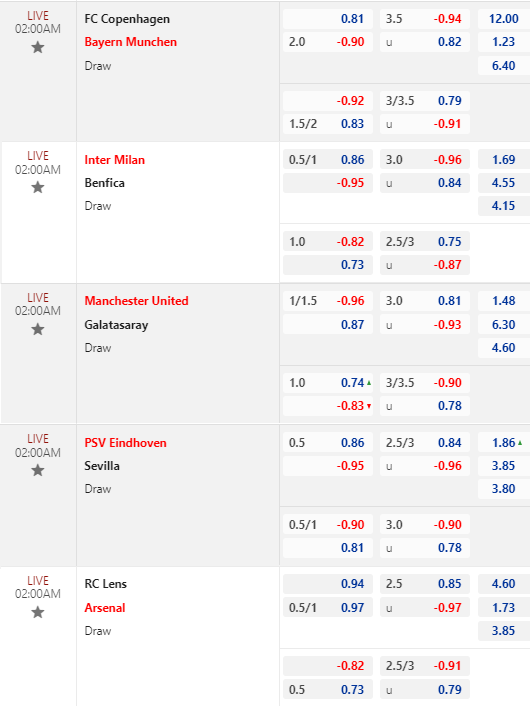
Task: Choose draw odds 4.15 for Inter vs Benfica
Action: 504,206
